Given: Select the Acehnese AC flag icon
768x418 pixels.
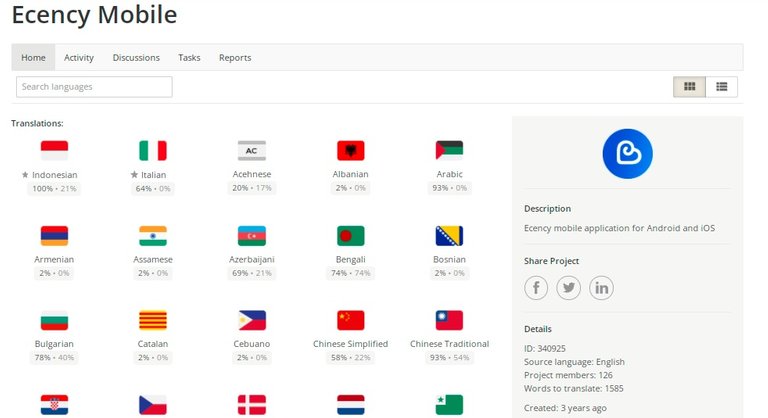Looking at the screenshot, I should tap(252, 150).
